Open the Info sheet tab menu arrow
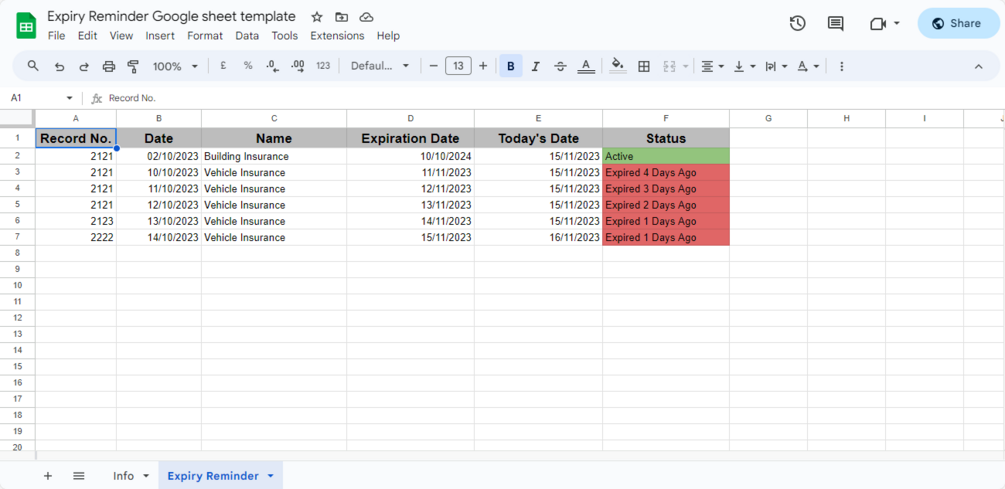This screenshot has width=1005, height=489. [145, 476]
